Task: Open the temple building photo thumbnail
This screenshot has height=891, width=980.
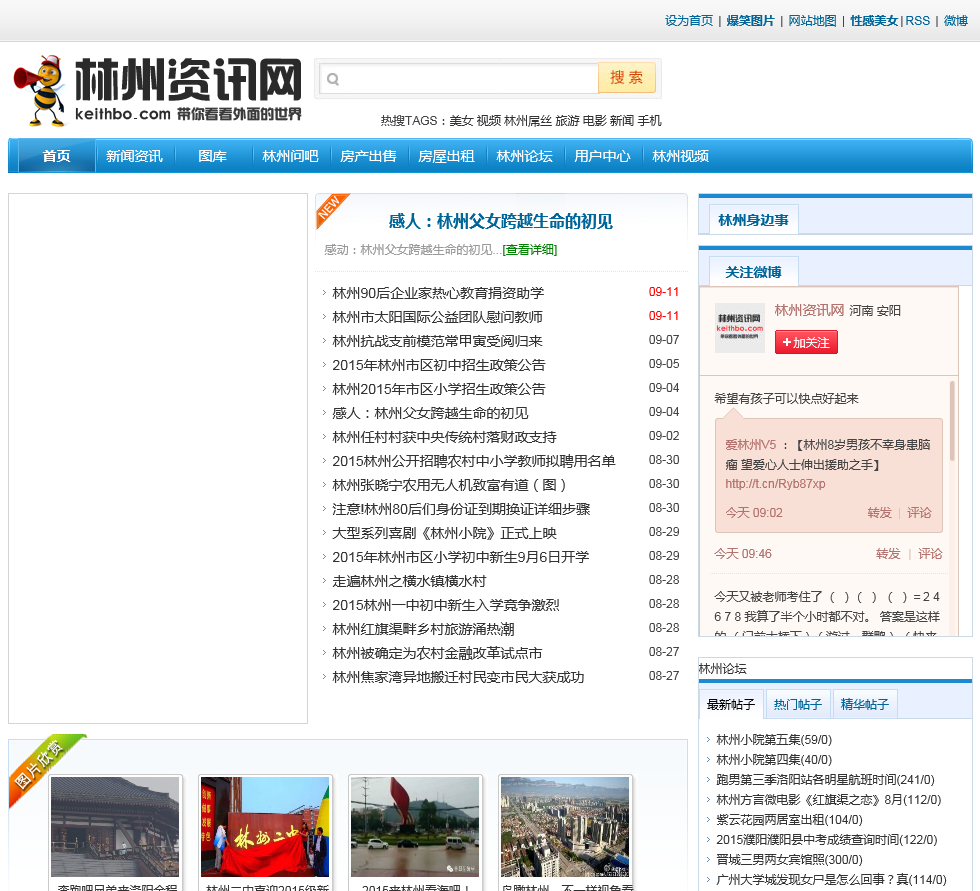Action: [114, 827]
